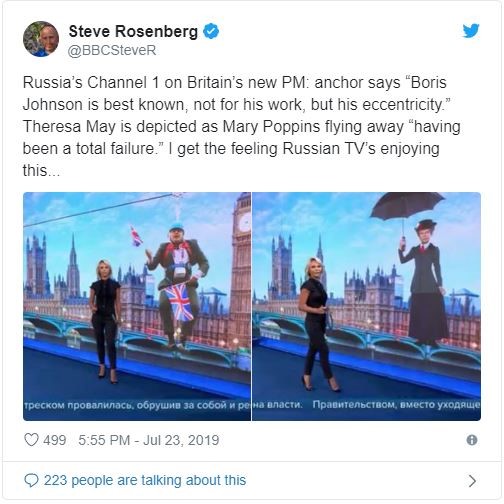The height and width of the screenshot is (504, 504).
Task: Click the anchor in the left photo
Action: tap(105, 321)
